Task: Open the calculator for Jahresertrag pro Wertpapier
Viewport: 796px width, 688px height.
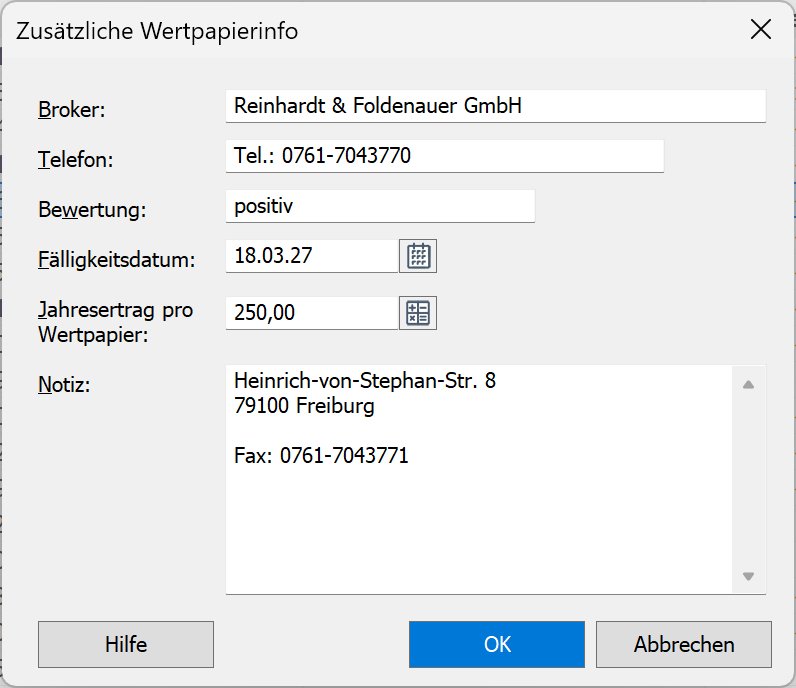Action: click(418, 313)
